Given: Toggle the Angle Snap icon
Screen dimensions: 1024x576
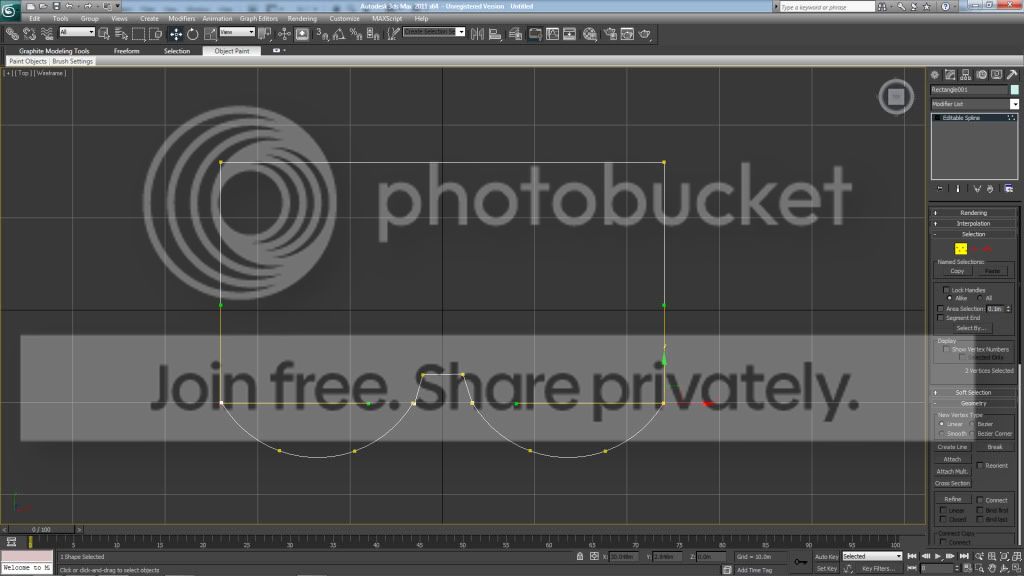Looking at the screenshot, I should (x=339, y=34).
